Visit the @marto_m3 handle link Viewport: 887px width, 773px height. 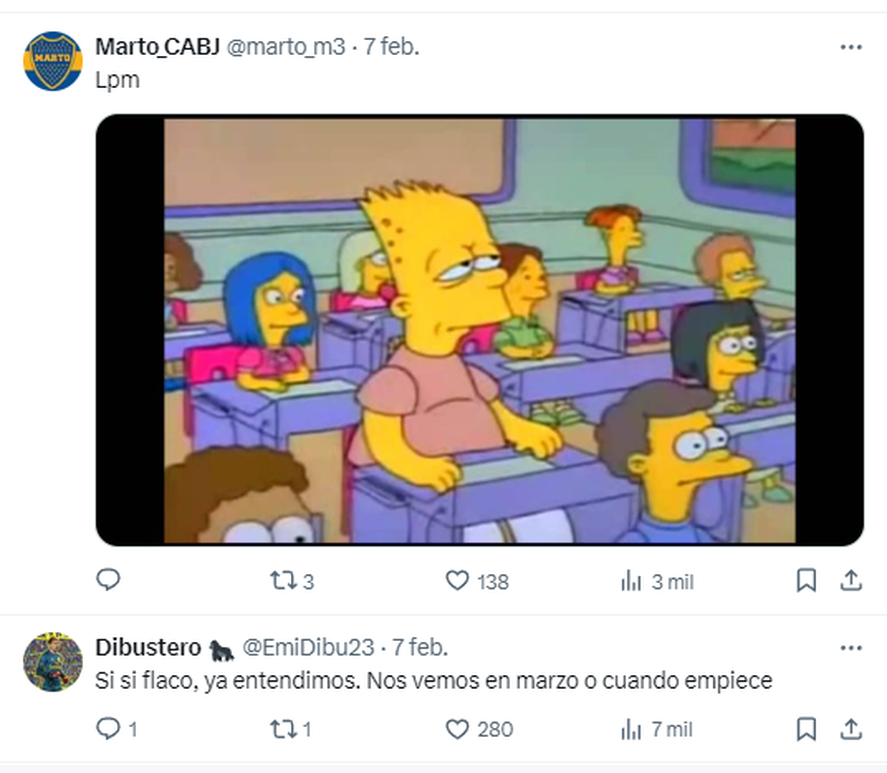[x=286, y=47]
